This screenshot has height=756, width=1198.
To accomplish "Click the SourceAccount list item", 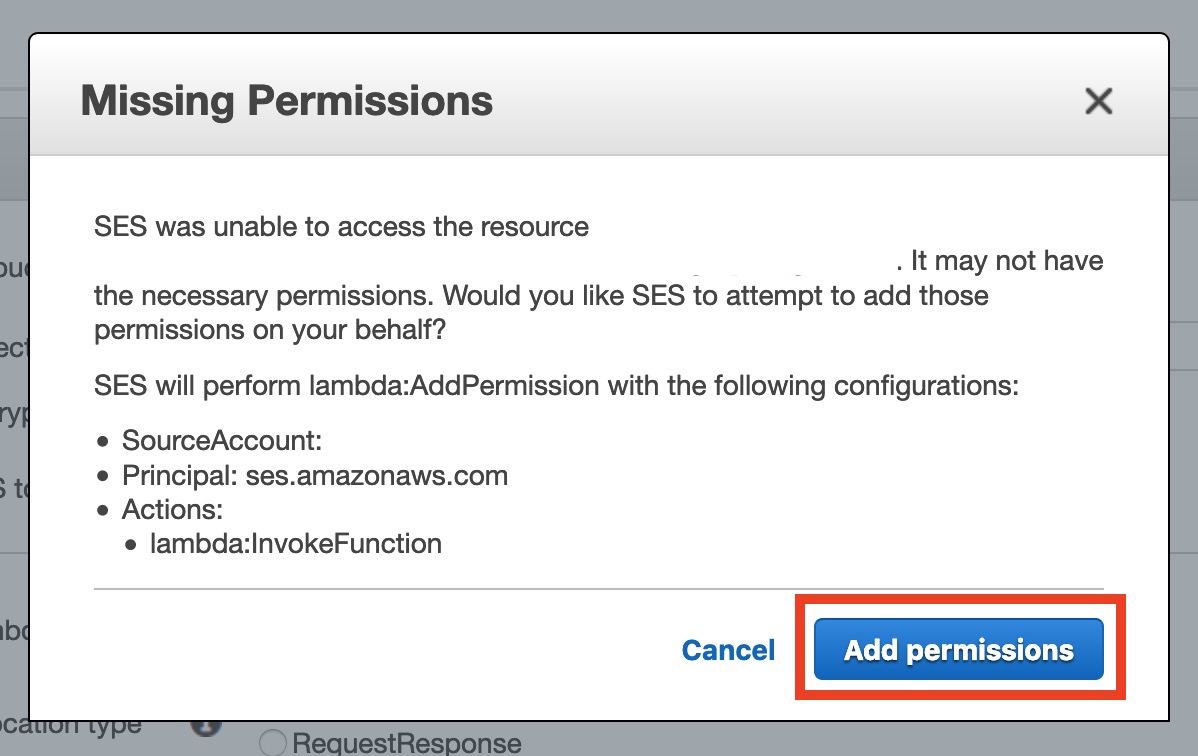I will [221, 441].
